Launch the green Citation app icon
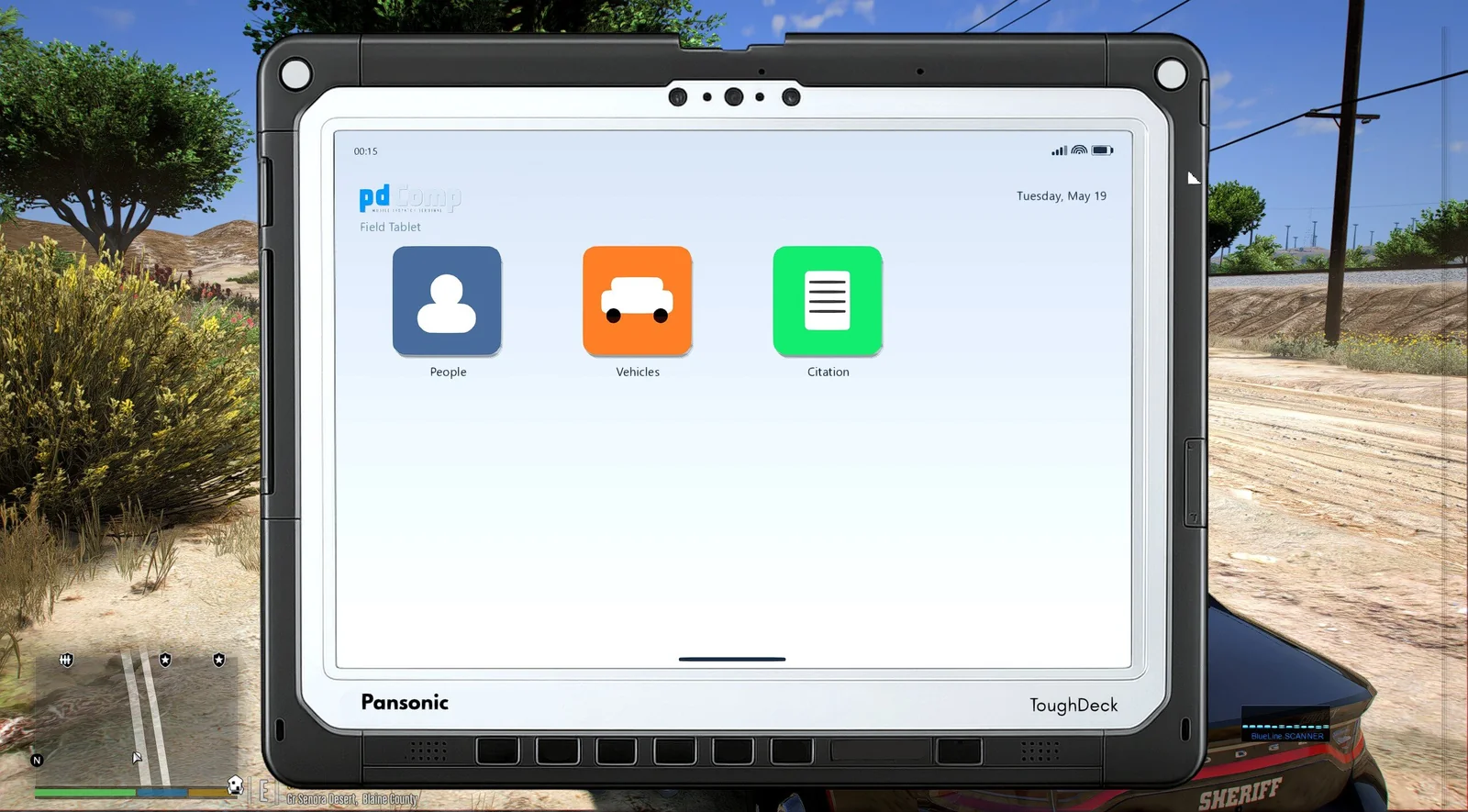1468x812 pixels. 828,300
